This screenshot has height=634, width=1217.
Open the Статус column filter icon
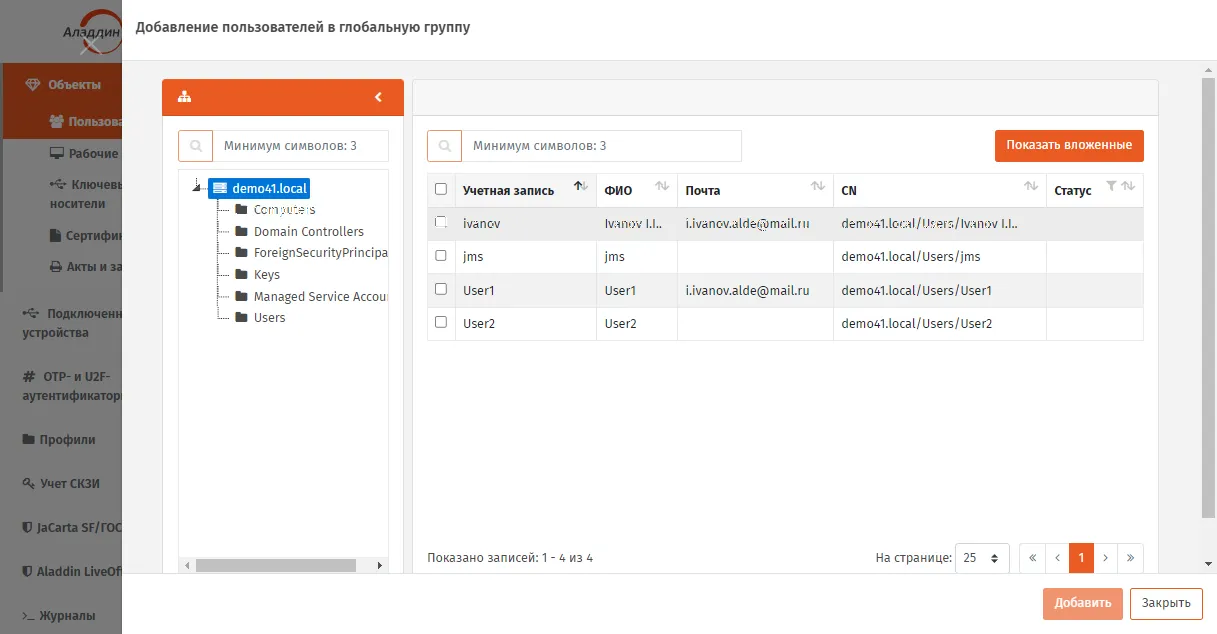[1111, 186]
